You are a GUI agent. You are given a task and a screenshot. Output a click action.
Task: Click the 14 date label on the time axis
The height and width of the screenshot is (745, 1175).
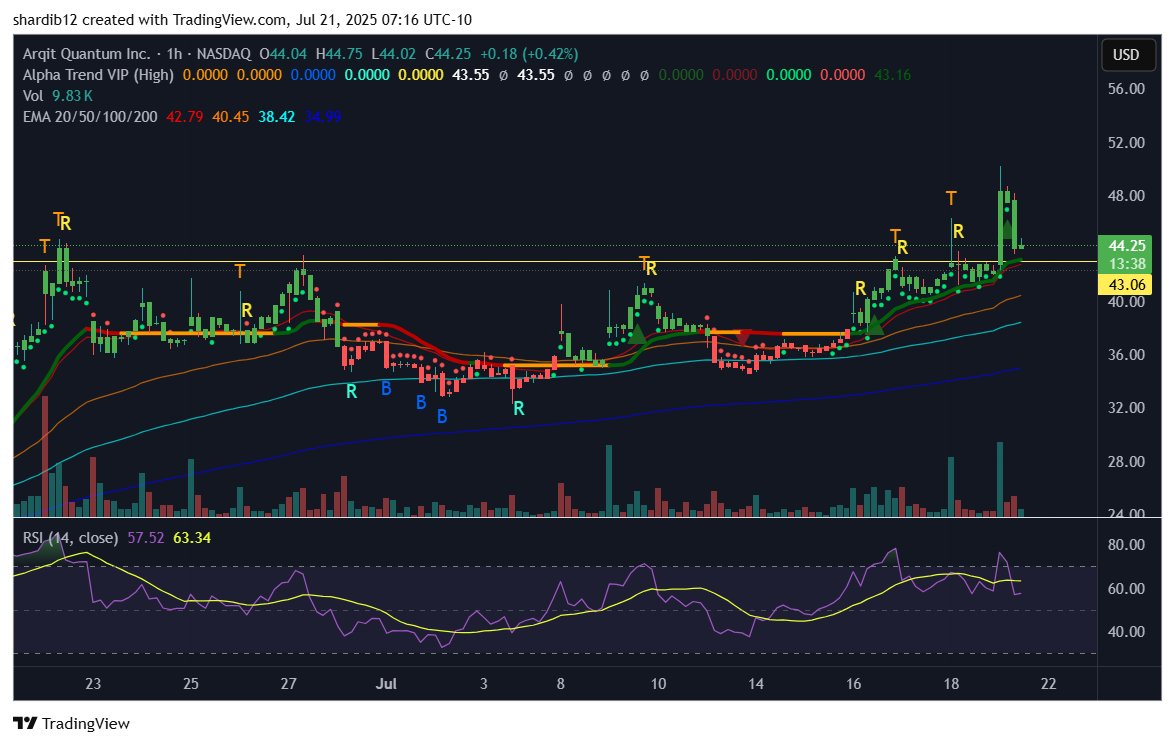tap(756, 684)
